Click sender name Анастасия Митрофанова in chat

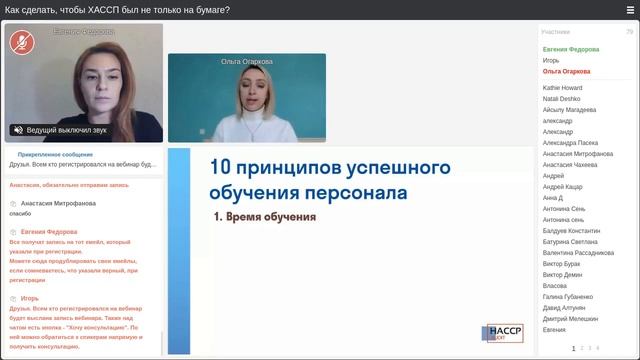58,204
